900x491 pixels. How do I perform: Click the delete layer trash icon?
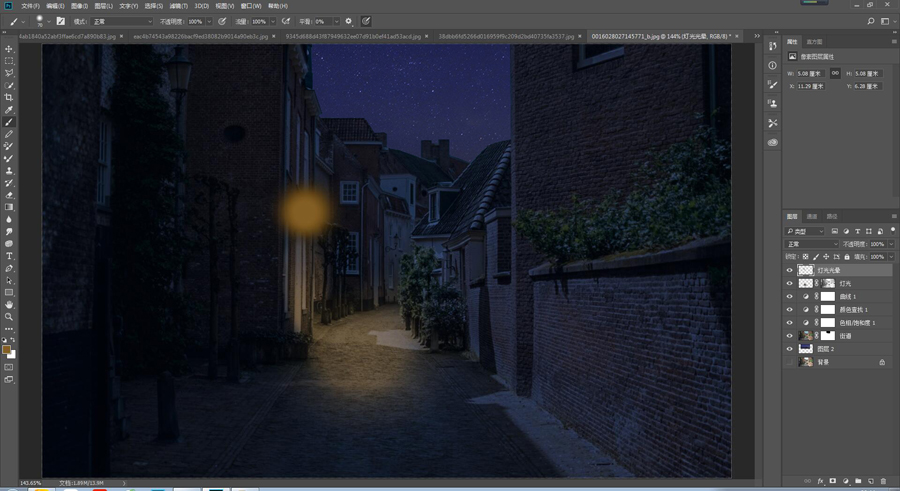882,481
